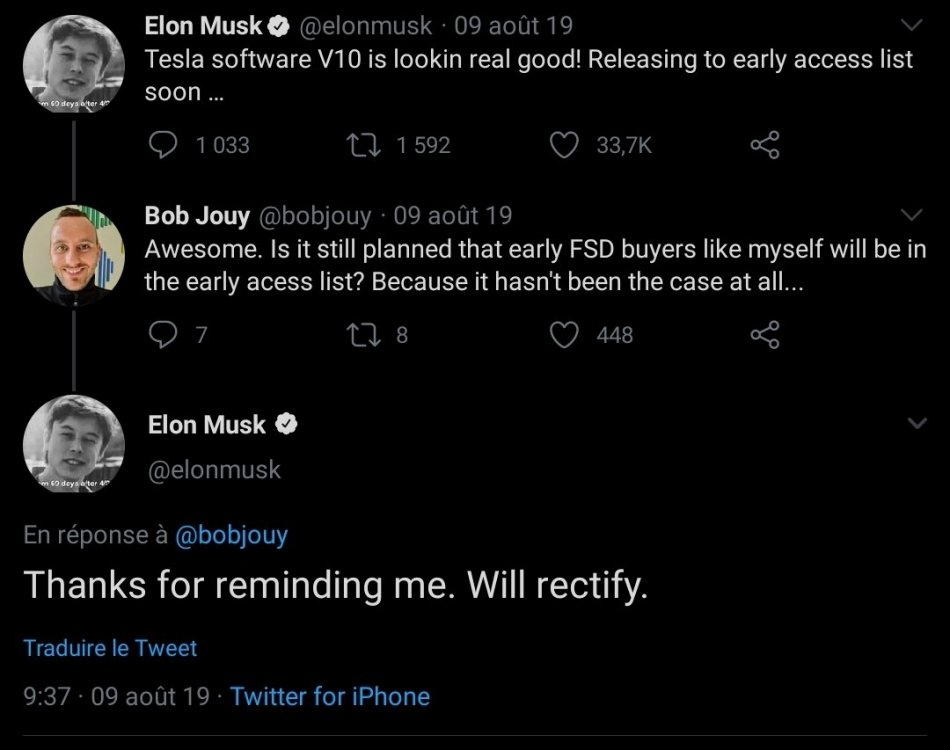Open Elon Musk's avatar on the top tweet
This screenshot has width=950, height=750.
point(73,62)
